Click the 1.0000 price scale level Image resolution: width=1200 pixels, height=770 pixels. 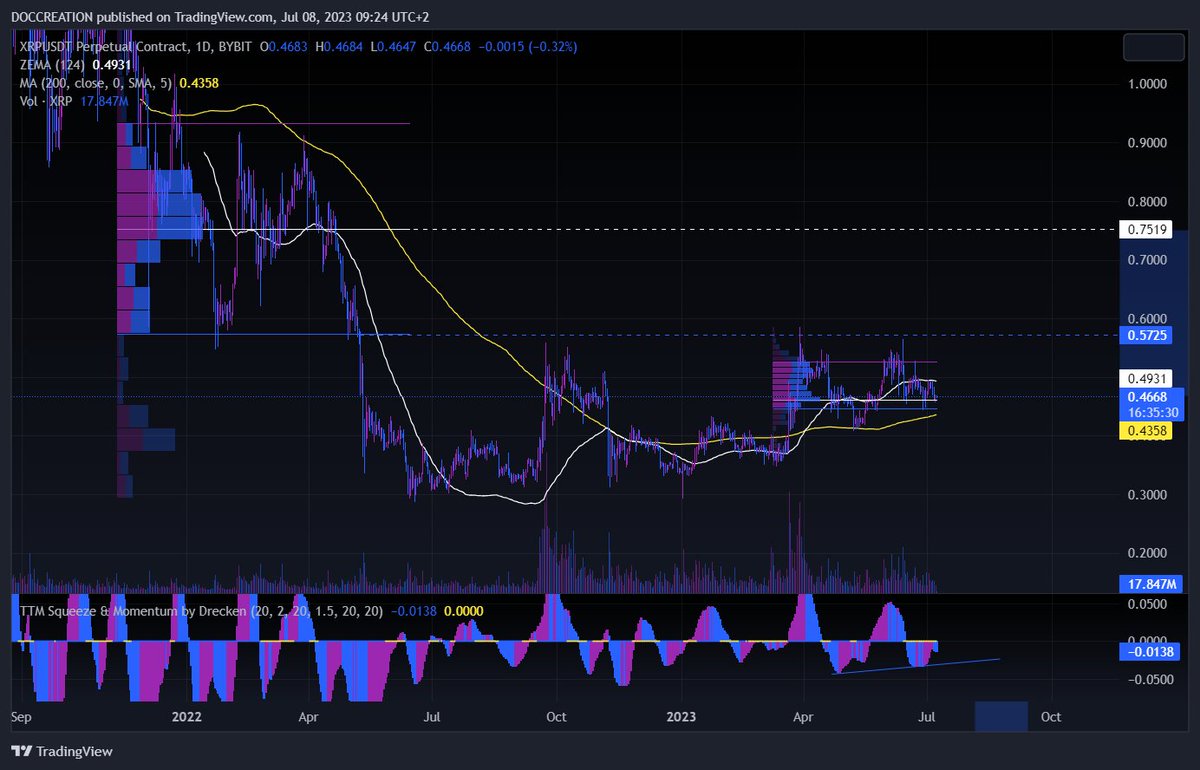(1147, 84)
